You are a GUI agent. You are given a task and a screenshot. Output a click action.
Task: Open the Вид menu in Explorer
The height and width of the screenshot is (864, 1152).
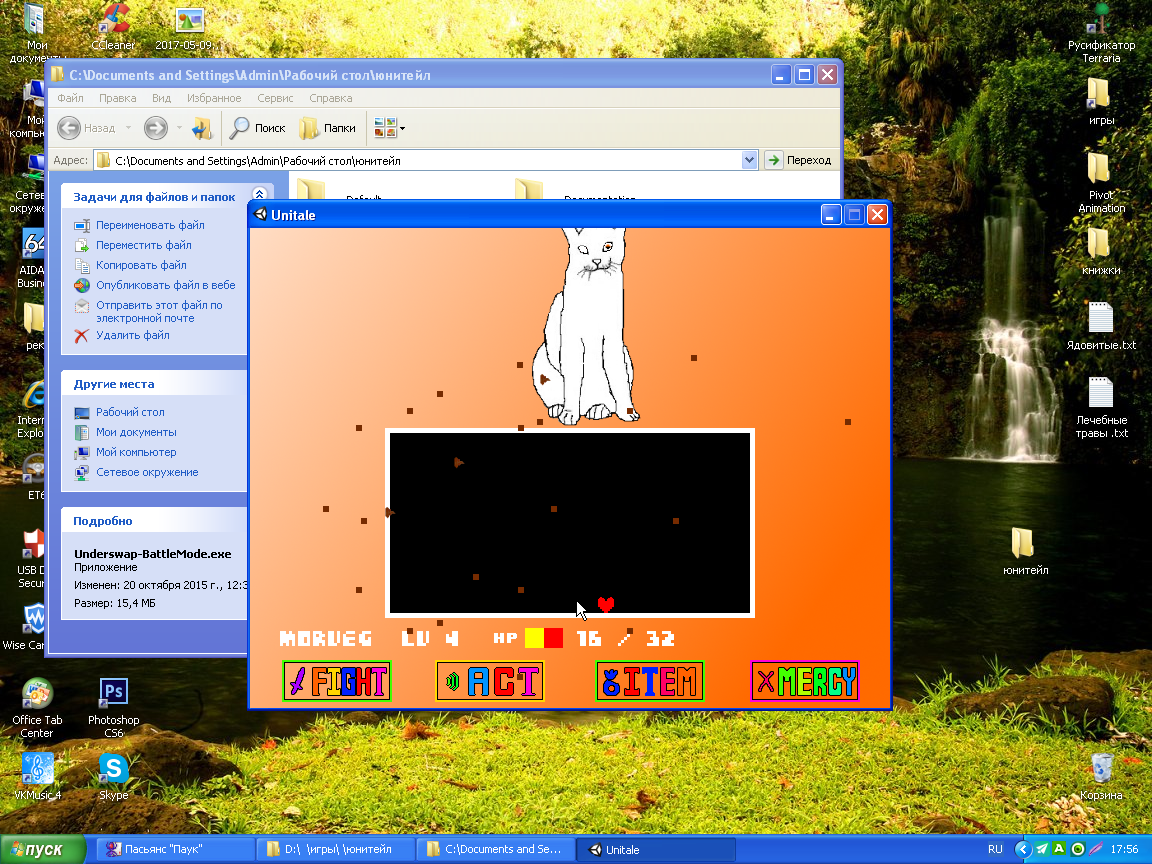(x=162, y=98)
